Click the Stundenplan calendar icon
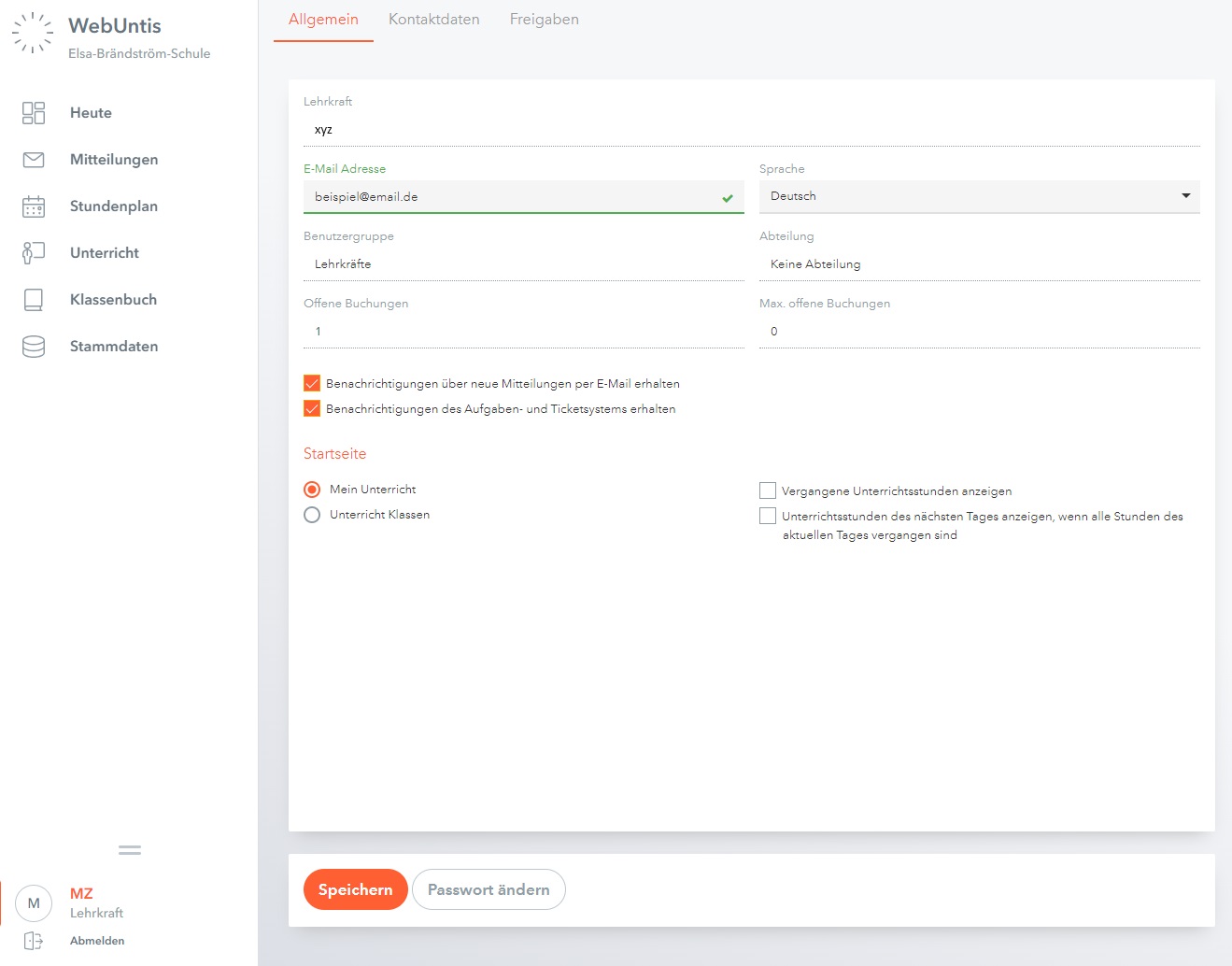Viewport: 1232px width, 966px height. 34,206
